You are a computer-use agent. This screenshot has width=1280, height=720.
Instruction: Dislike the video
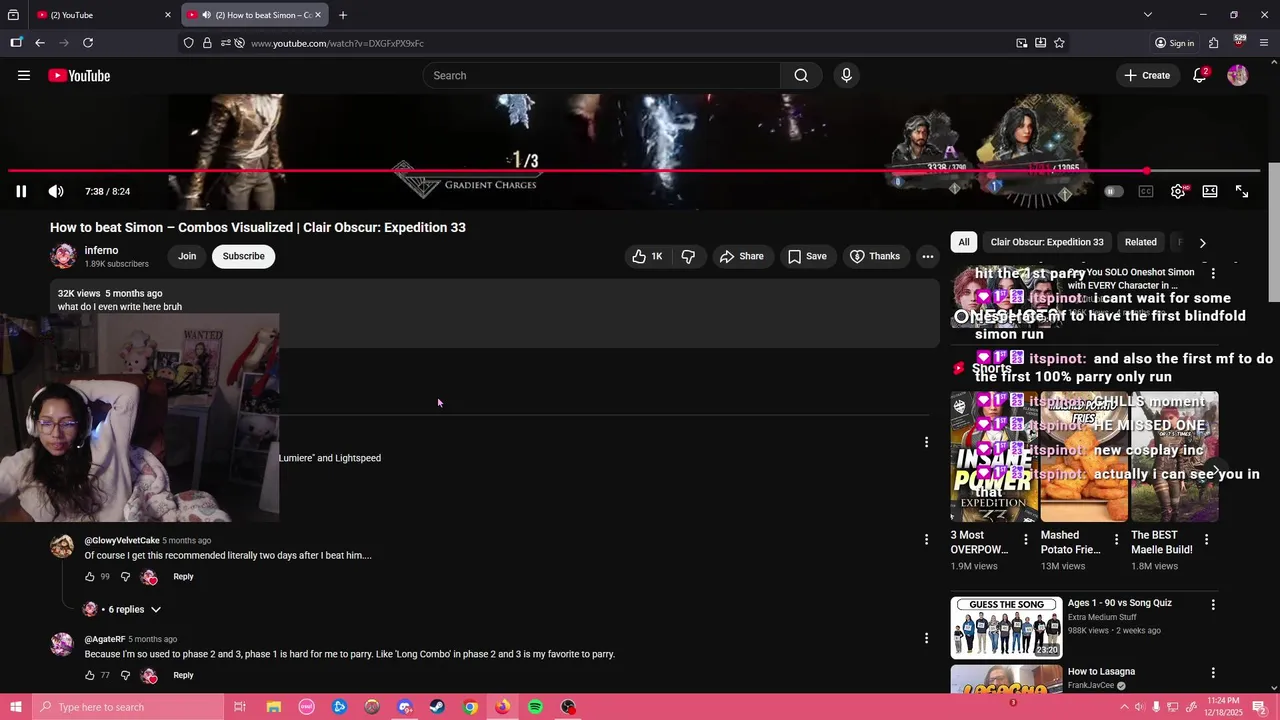tap(688, 256)
